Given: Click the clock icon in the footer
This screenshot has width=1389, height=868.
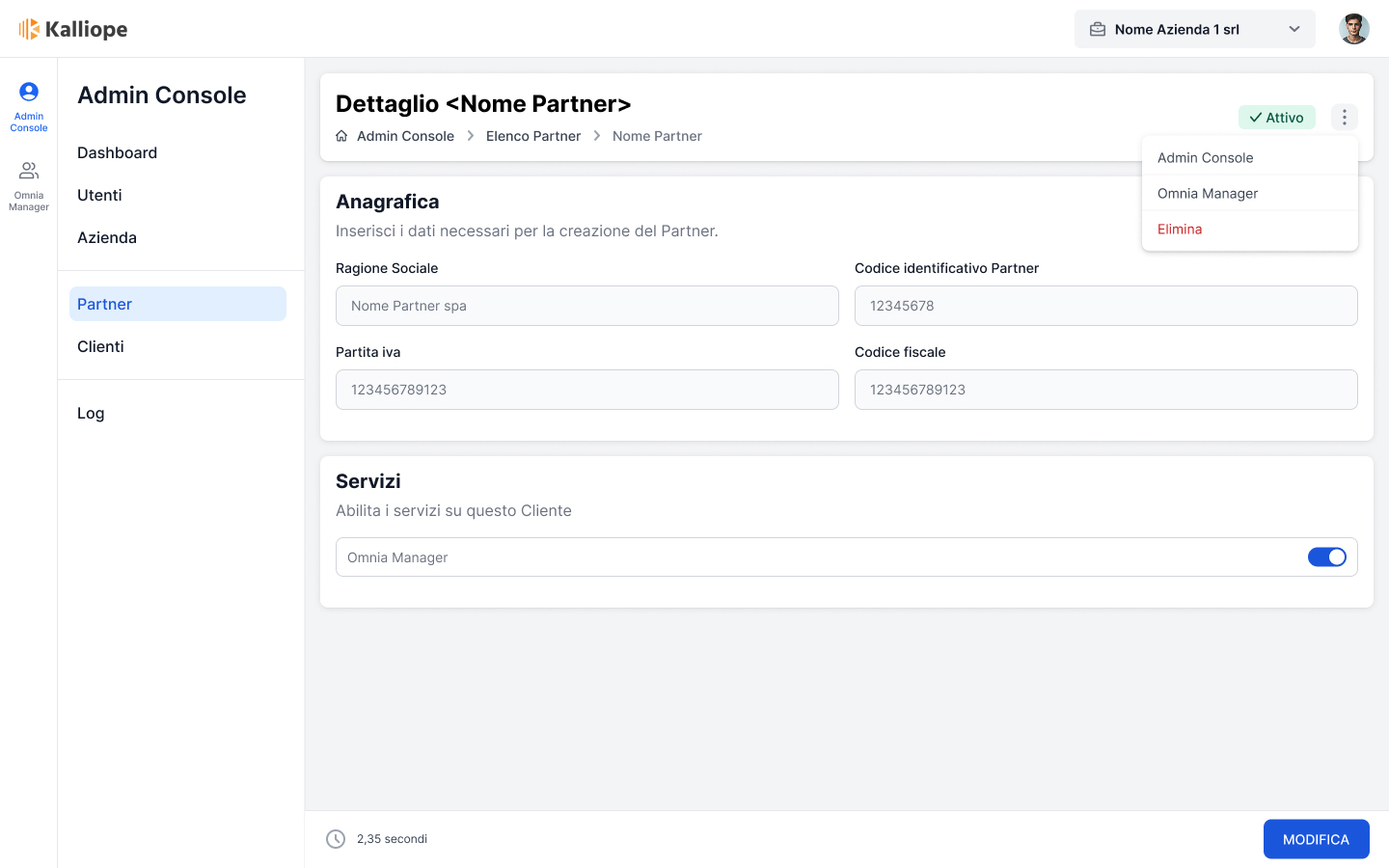Looking at the screenshot, I should pos(336,839).
